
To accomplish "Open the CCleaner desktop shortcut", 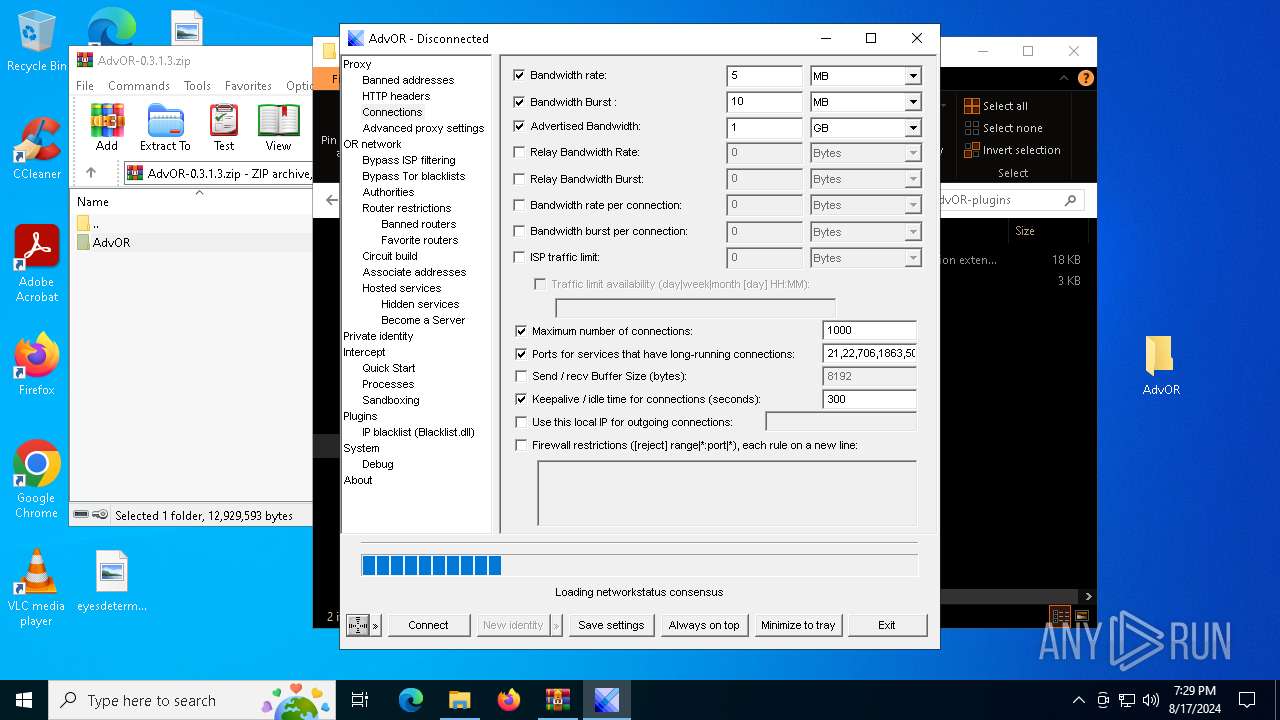I will (x=37, y=149).
